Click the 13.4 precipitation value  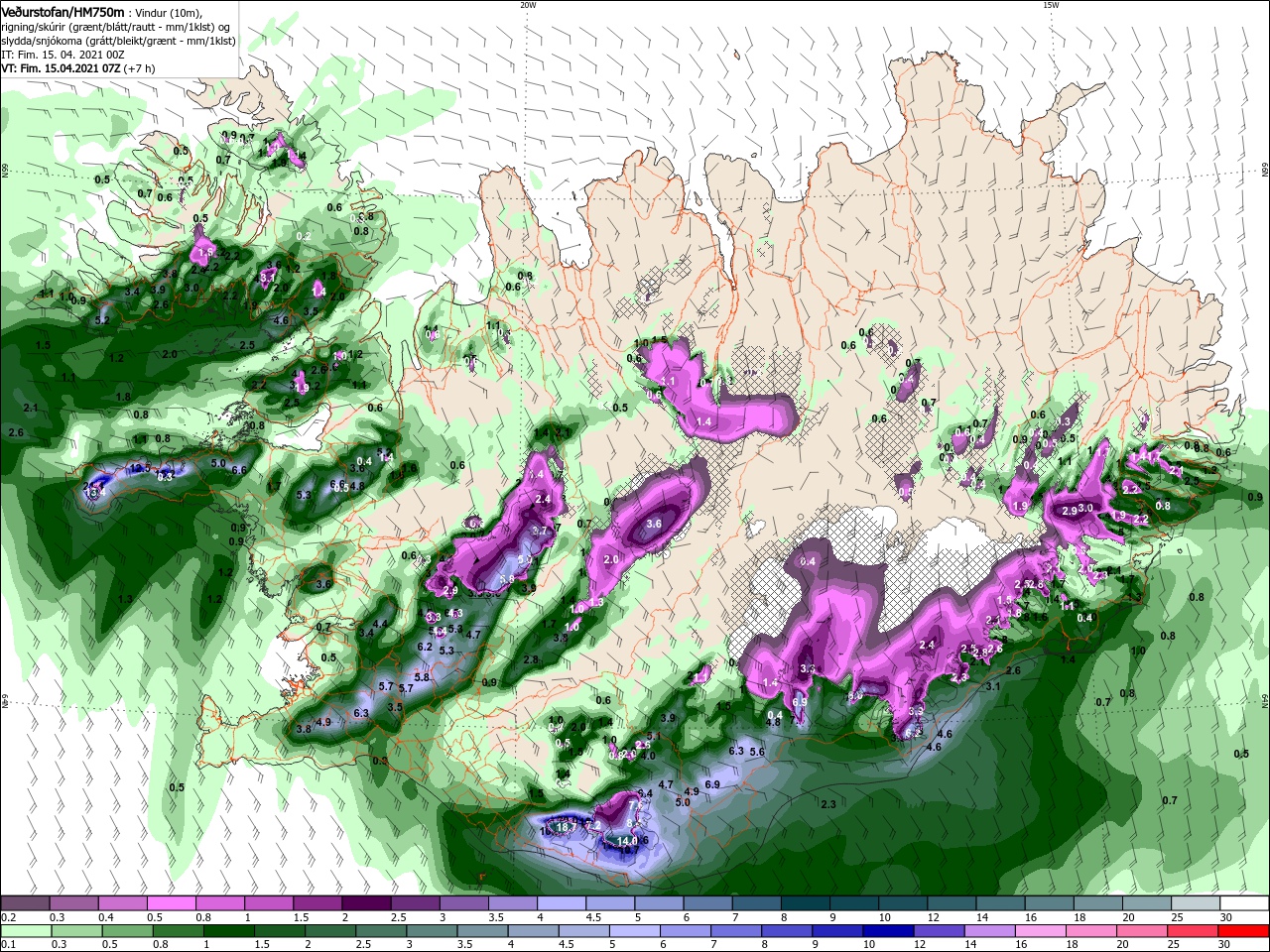[x=95, y=492]
